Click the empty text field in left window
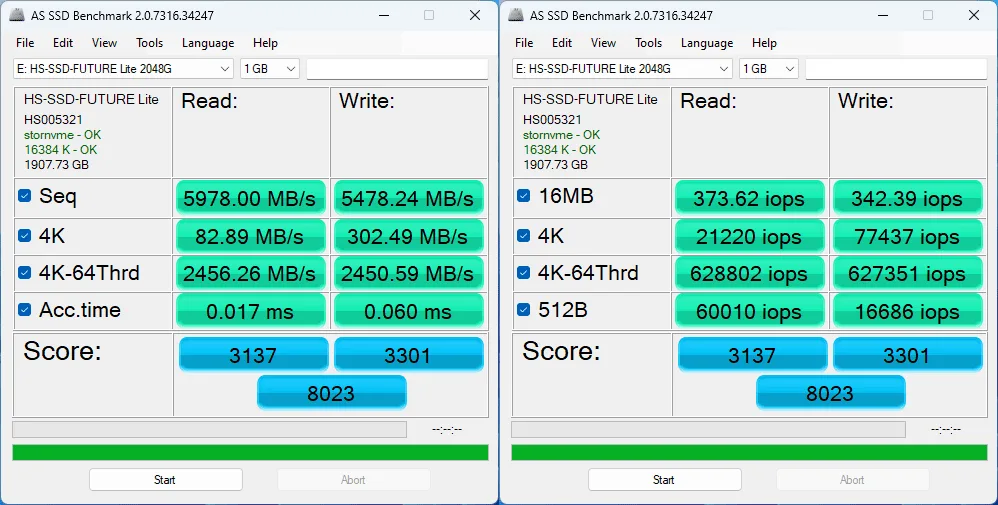The height and width of the screenshot is (505, 998). coord(397,69)
